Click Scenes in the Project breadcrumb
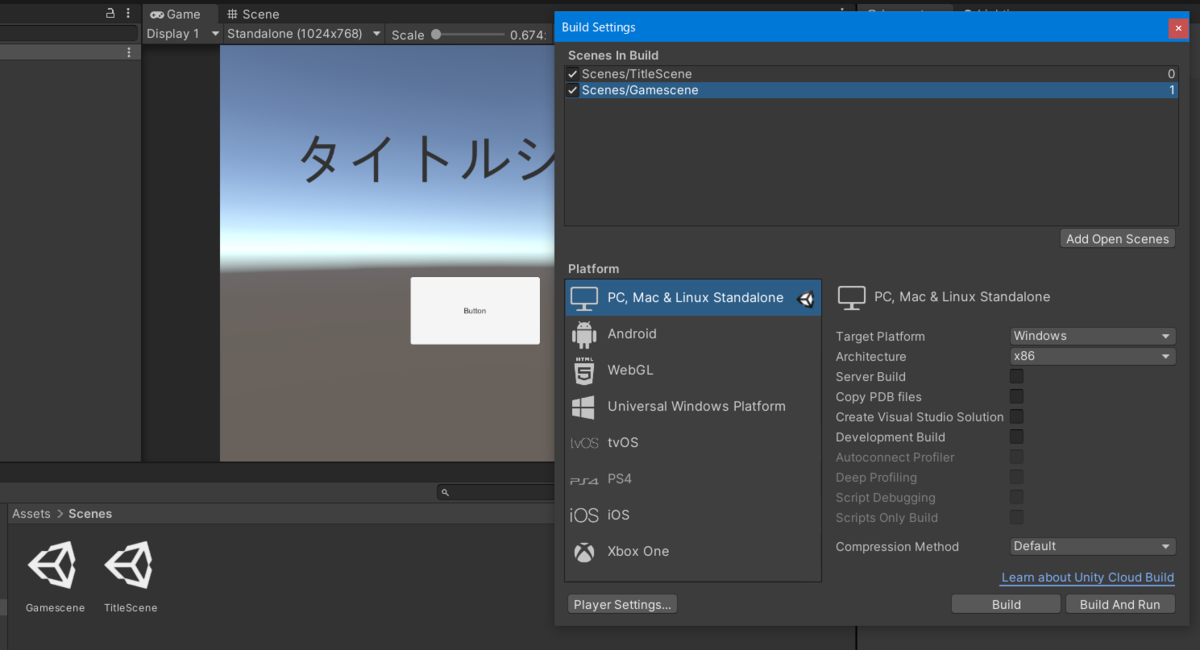 pos(90,513)
